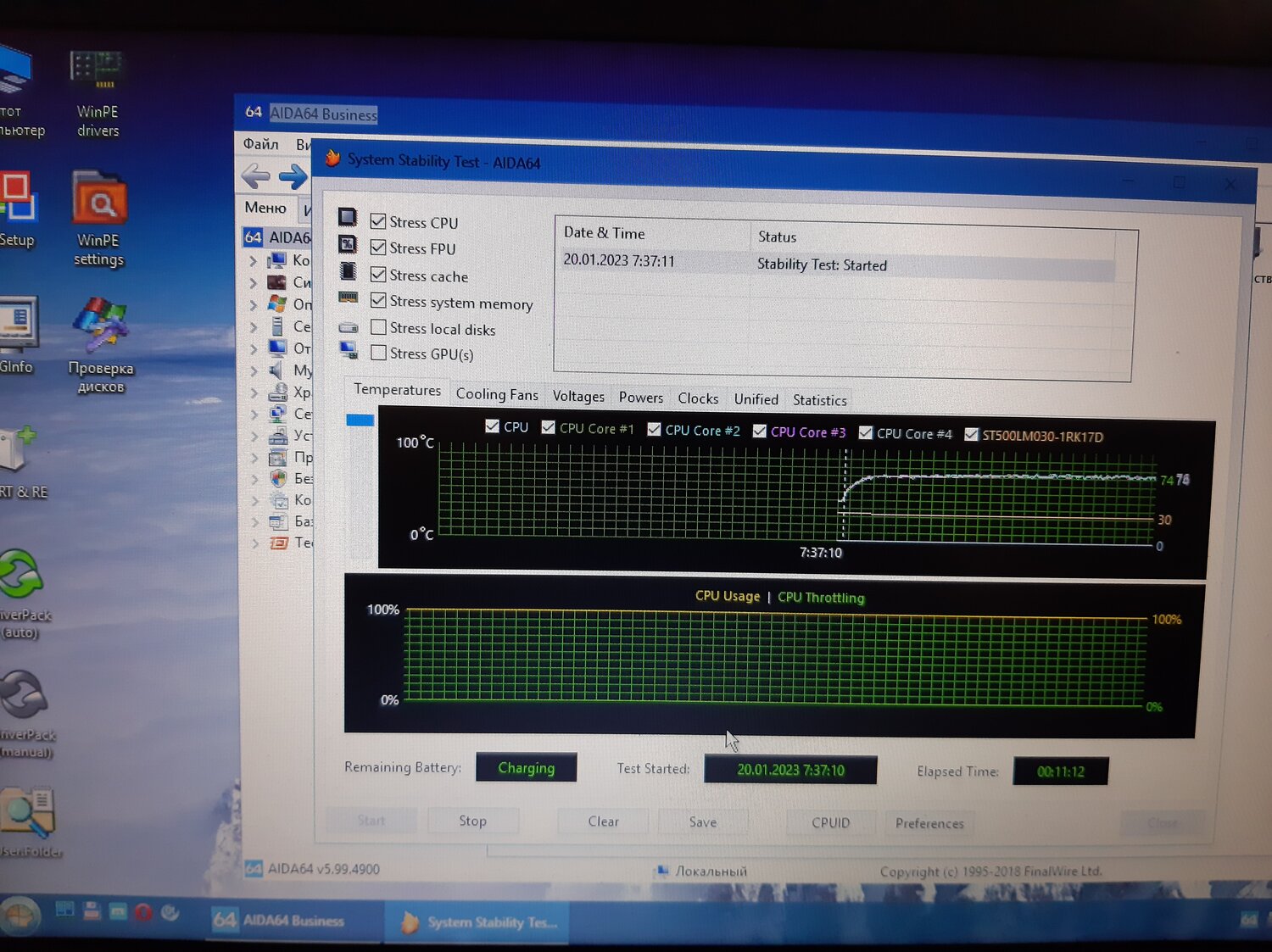The height and width of the screenshot is (952, 1272).
Task: Launch Проверка дисков desktop shortcut
Action: [100, 345]
